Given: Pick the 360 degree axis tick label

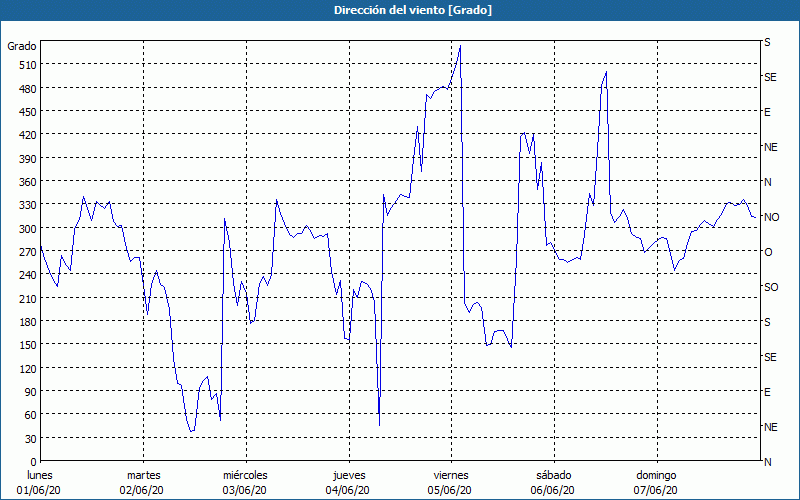Looking at the screenshot, I should click(x=28, y=182).
